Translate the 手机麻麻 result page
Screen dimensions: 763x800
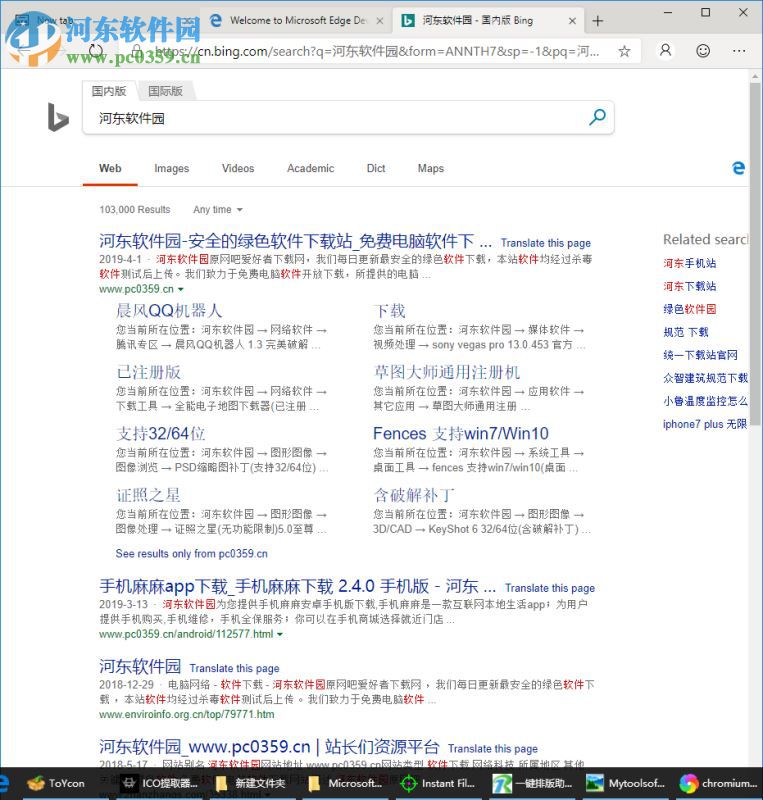[550, 588]
